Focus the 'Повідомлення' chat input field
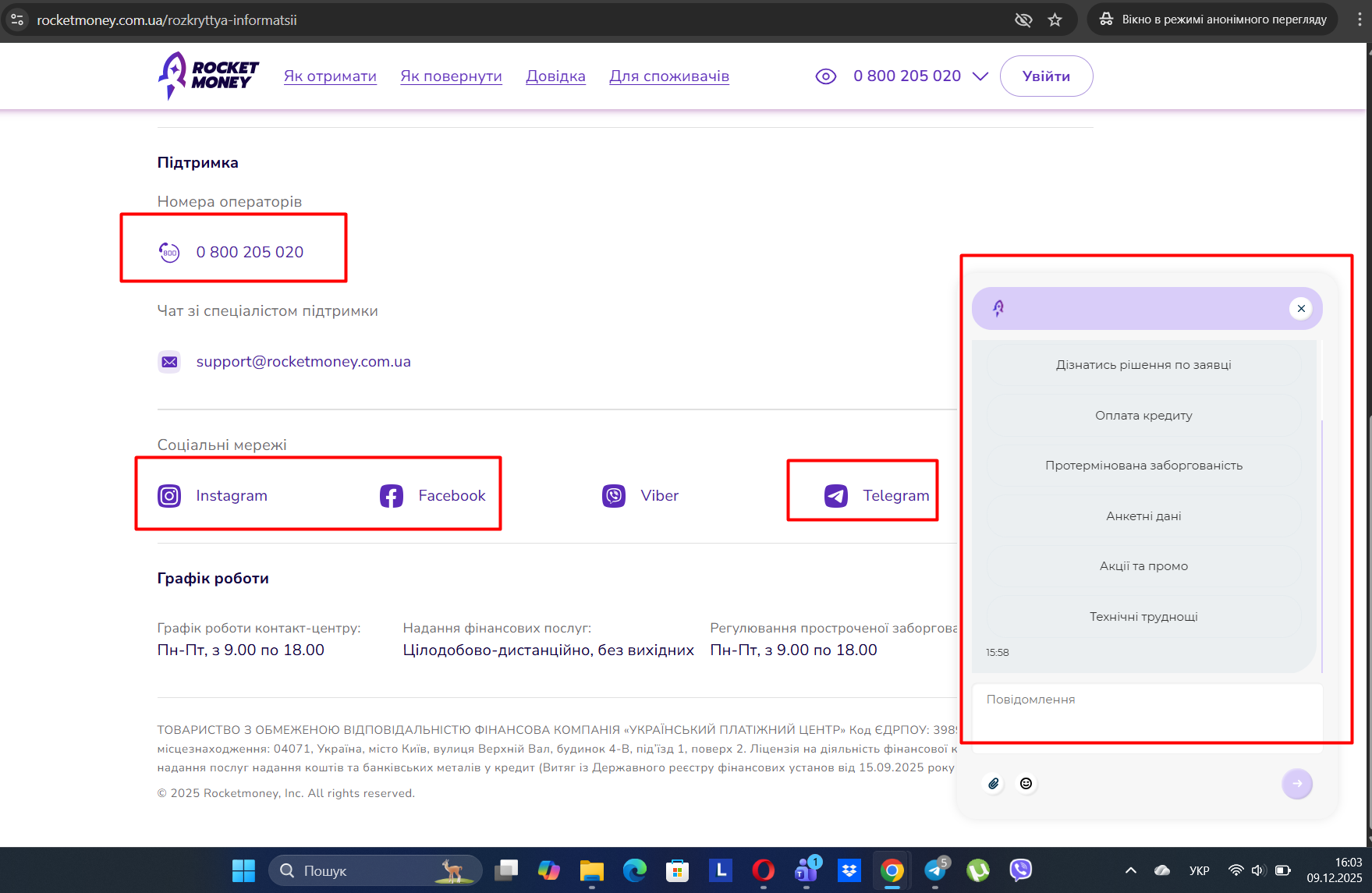Viewport: 1372px width, 893px height. [1147, 718]
